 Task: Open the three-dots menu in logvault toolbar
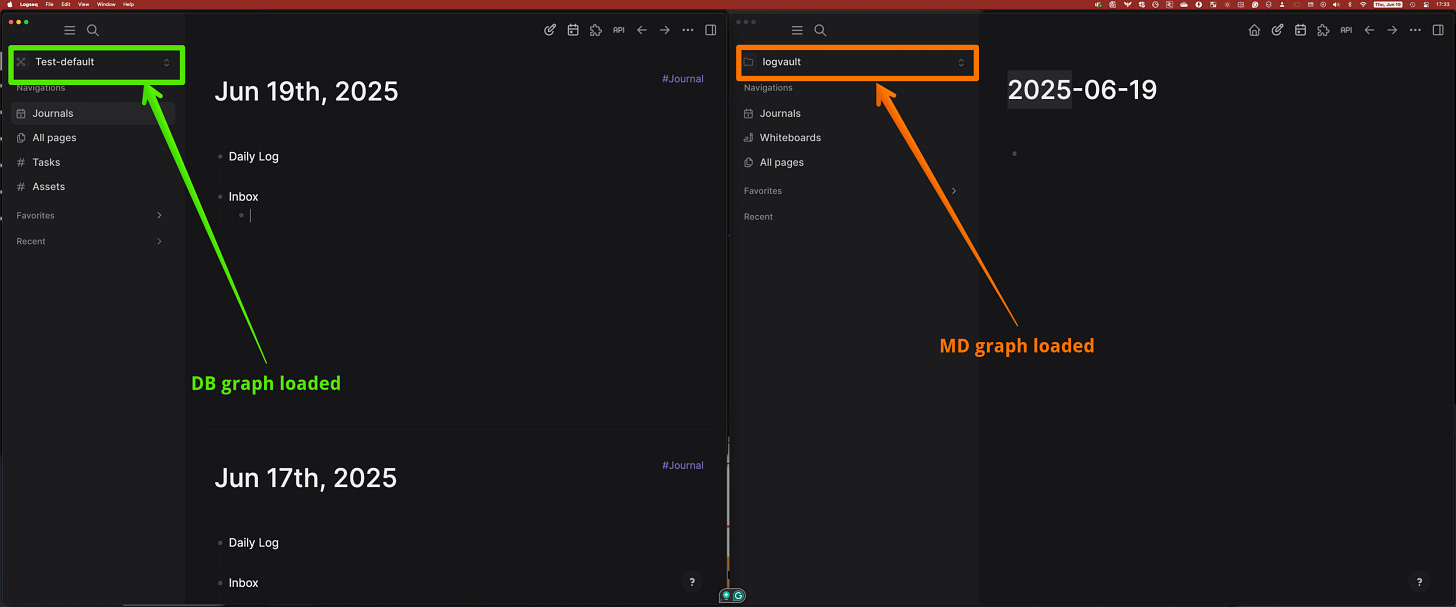click(1415, 30)
